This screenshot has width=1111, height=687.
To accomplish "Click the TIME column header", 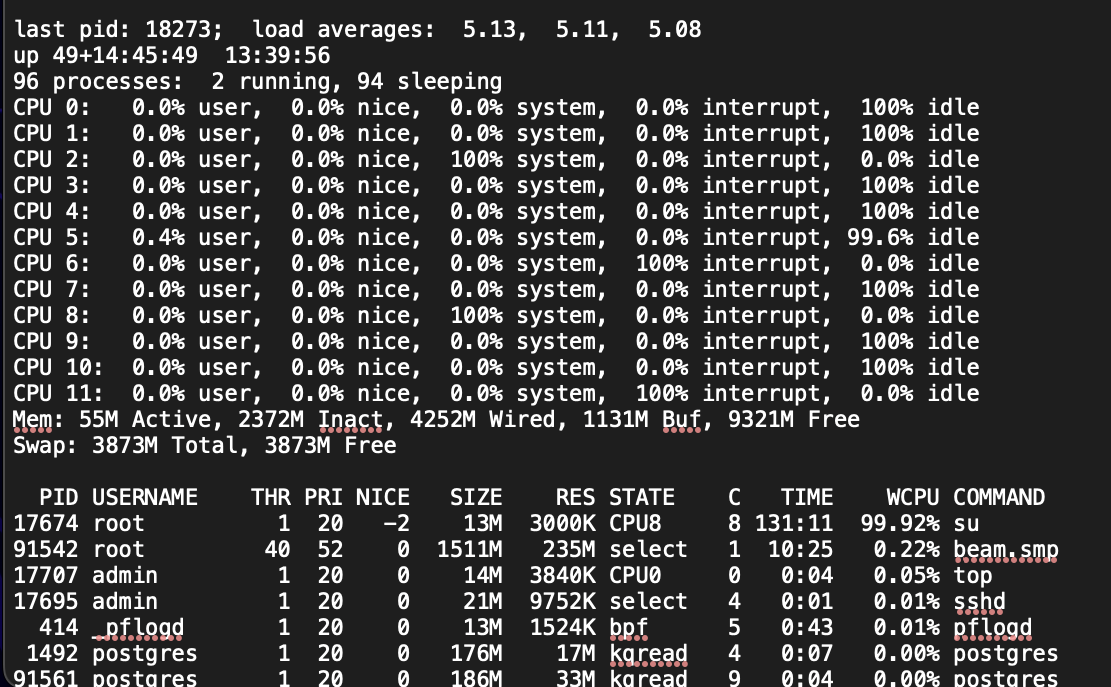I will pyautogui.click(x=808, y=497).
